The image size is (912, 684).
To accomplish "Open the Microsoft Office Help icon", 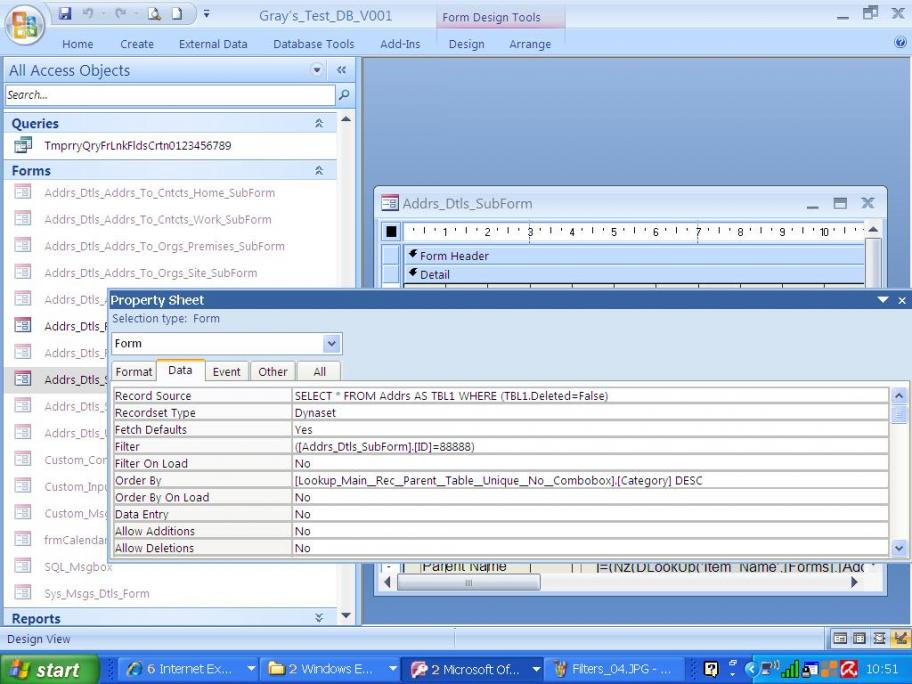I will click(901, 44).
